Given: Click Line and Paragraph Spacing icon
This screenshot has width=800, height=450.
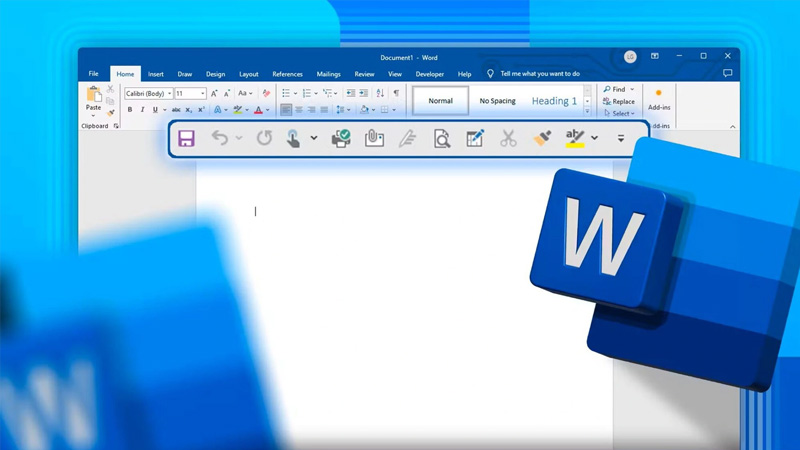Looking at the screenshot, I should [x=340, y=110].
